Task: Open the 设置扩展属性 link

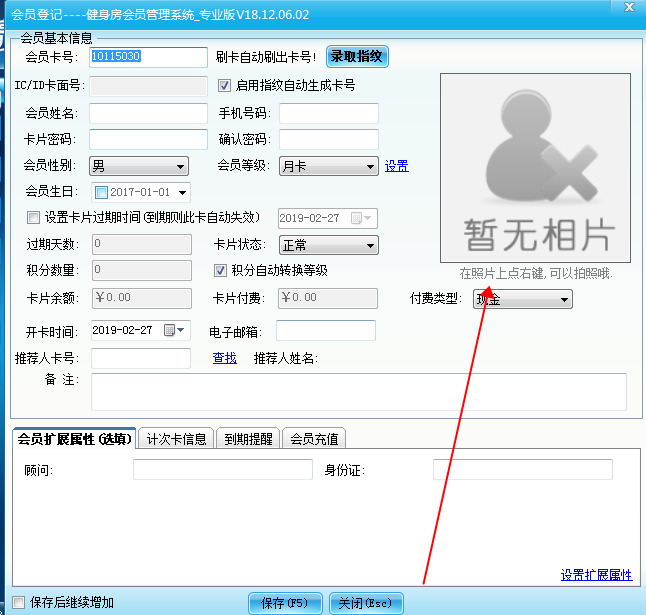Action: (x=596, y=575)
